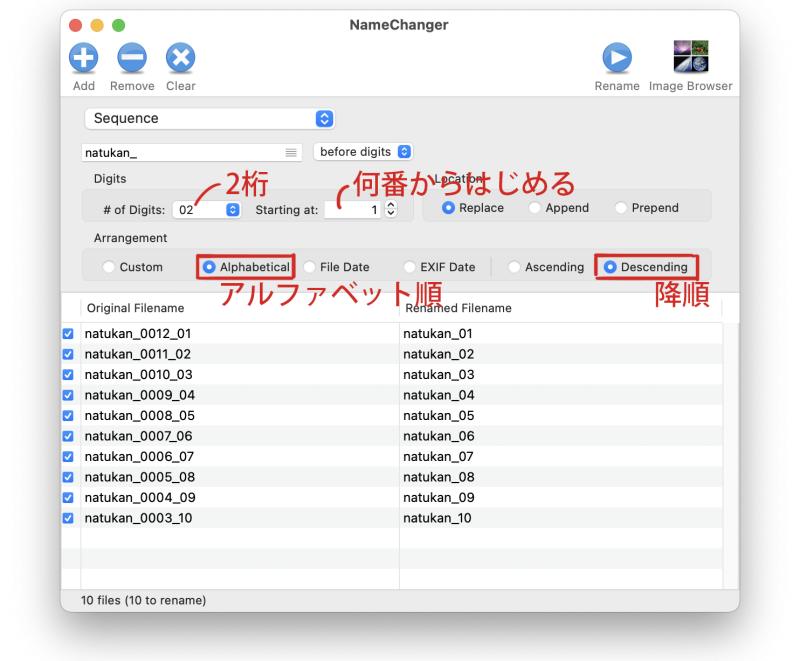
Task: Click the Rename play arrow icon
Action: tap(617, 58)
